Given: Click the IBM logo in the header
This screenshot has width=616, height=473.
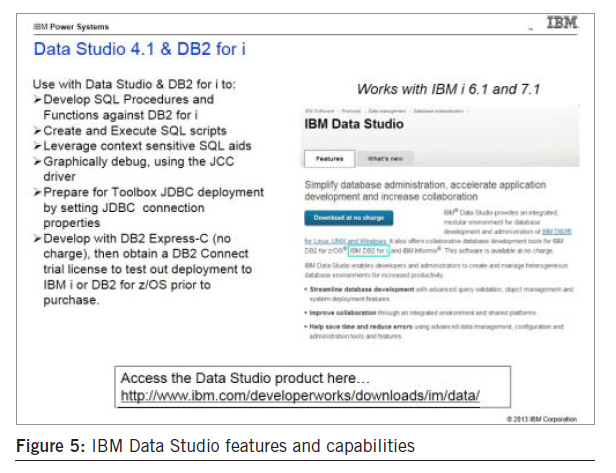Looking at the screenshot, I should [563, 22].
